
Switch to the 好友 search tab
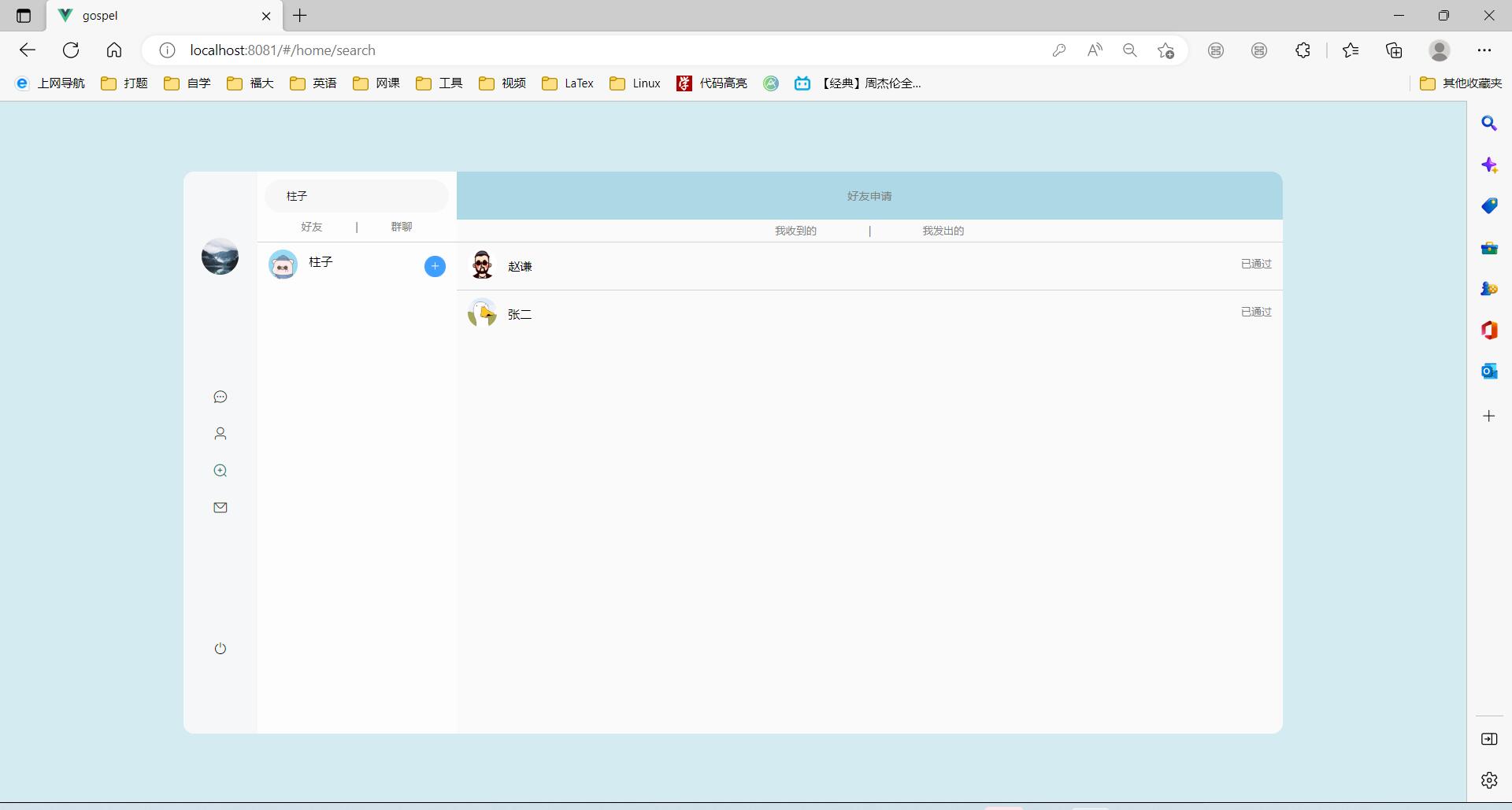[312, 227]
